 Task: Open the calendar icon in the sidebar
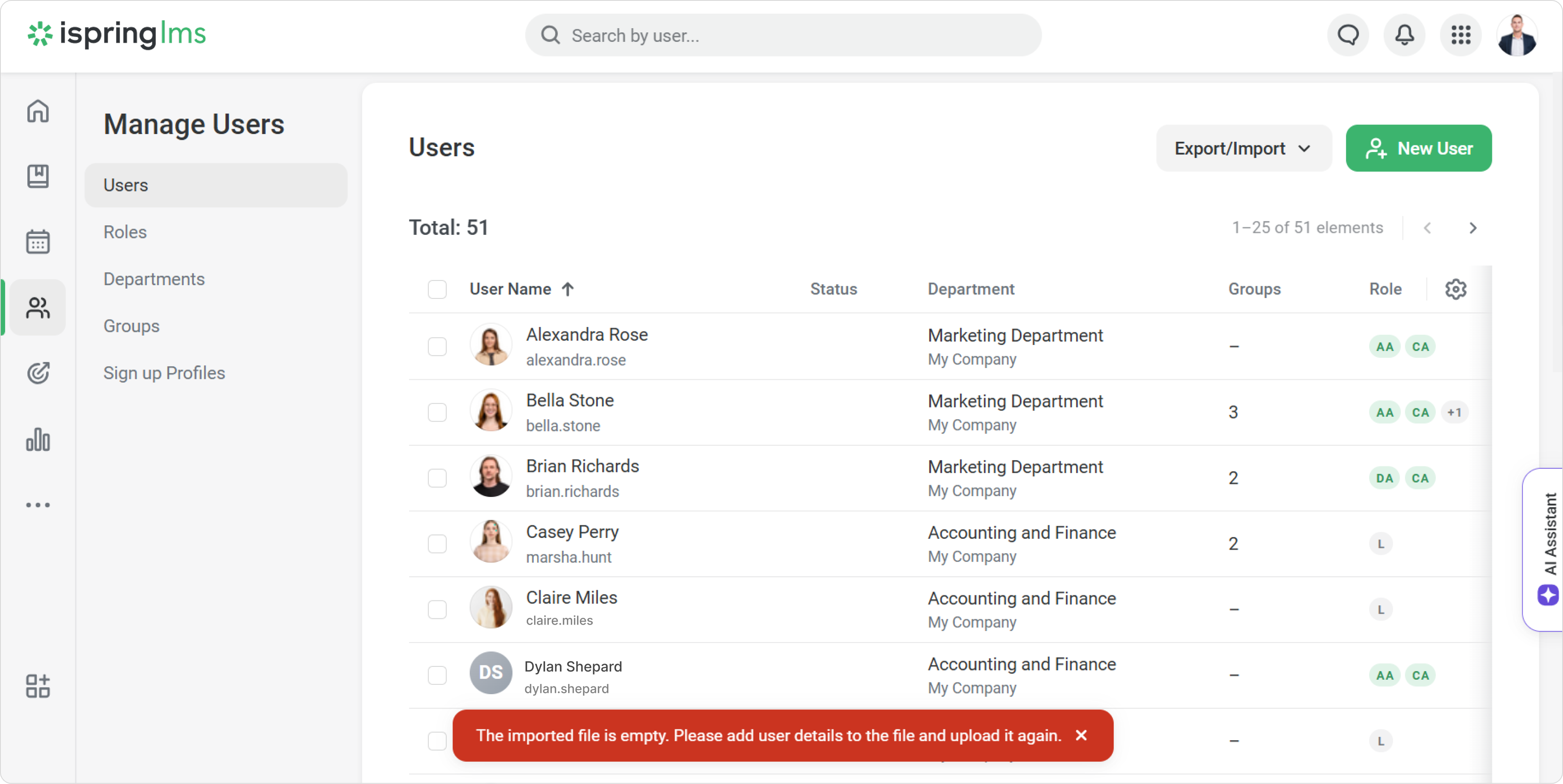coord(38,241)
